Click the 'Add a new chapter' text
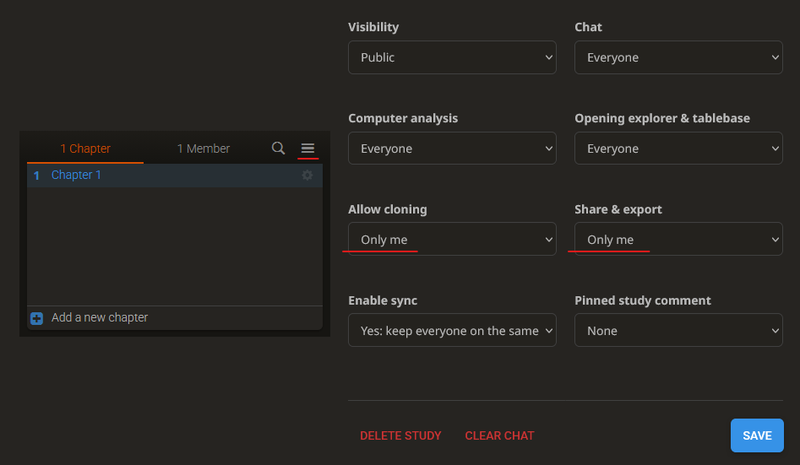This screenshot has height=465, width=800. [x=99, y=318]
